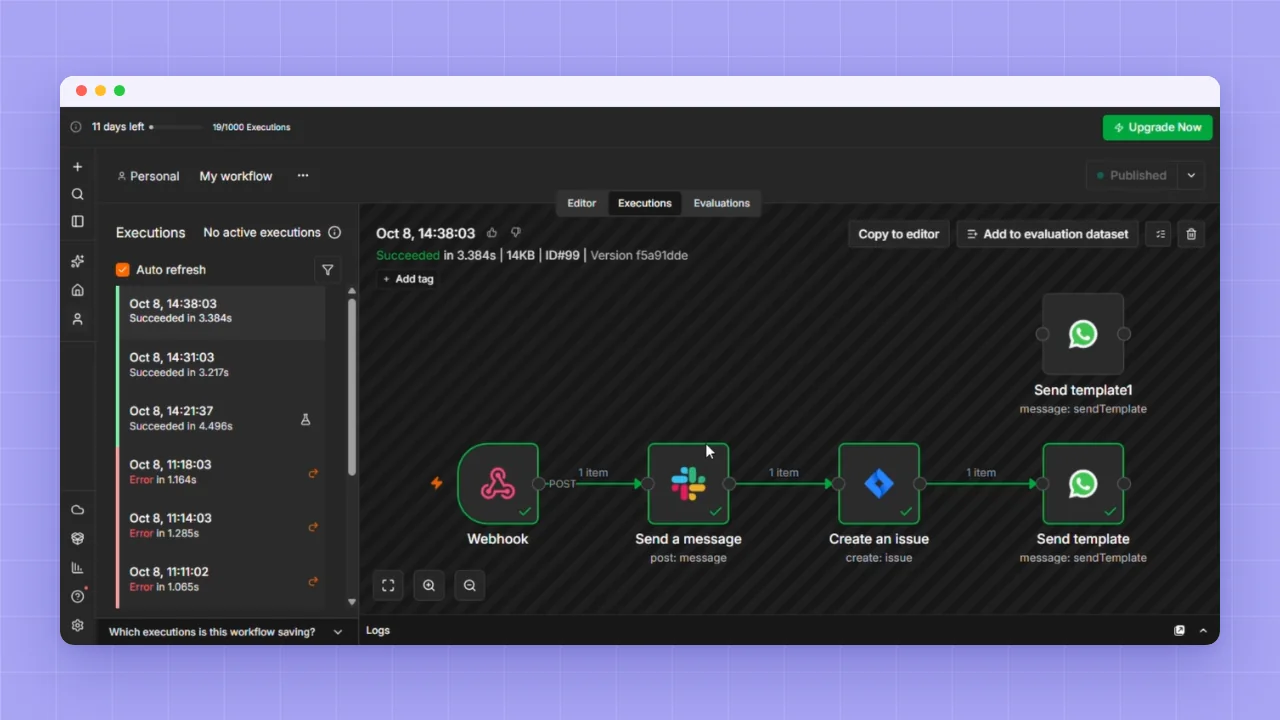
Task: Open the help question mark icon
Action: (78, 597)
